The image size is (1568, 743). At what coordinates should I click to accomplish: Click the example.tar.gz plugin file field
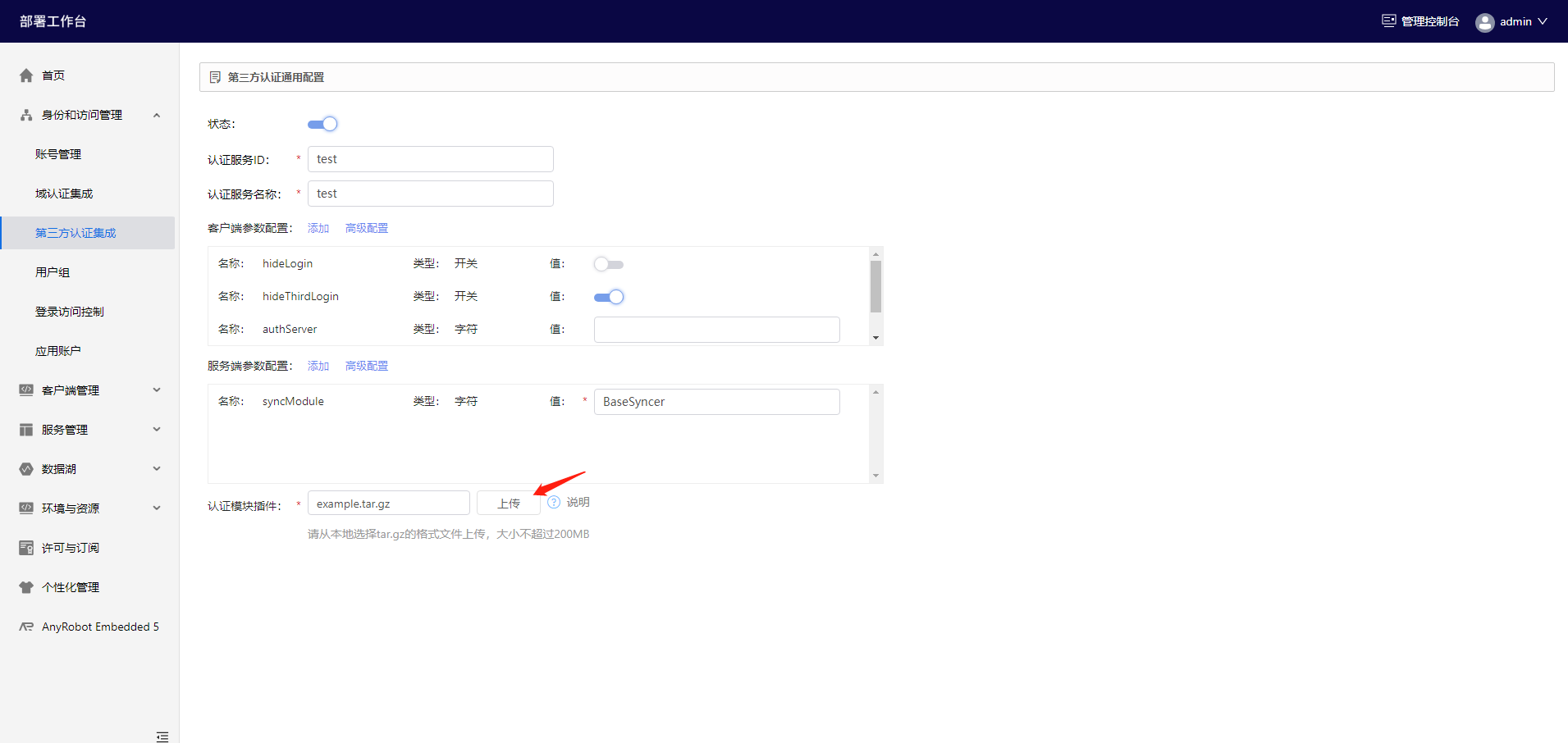click(389, 503)
